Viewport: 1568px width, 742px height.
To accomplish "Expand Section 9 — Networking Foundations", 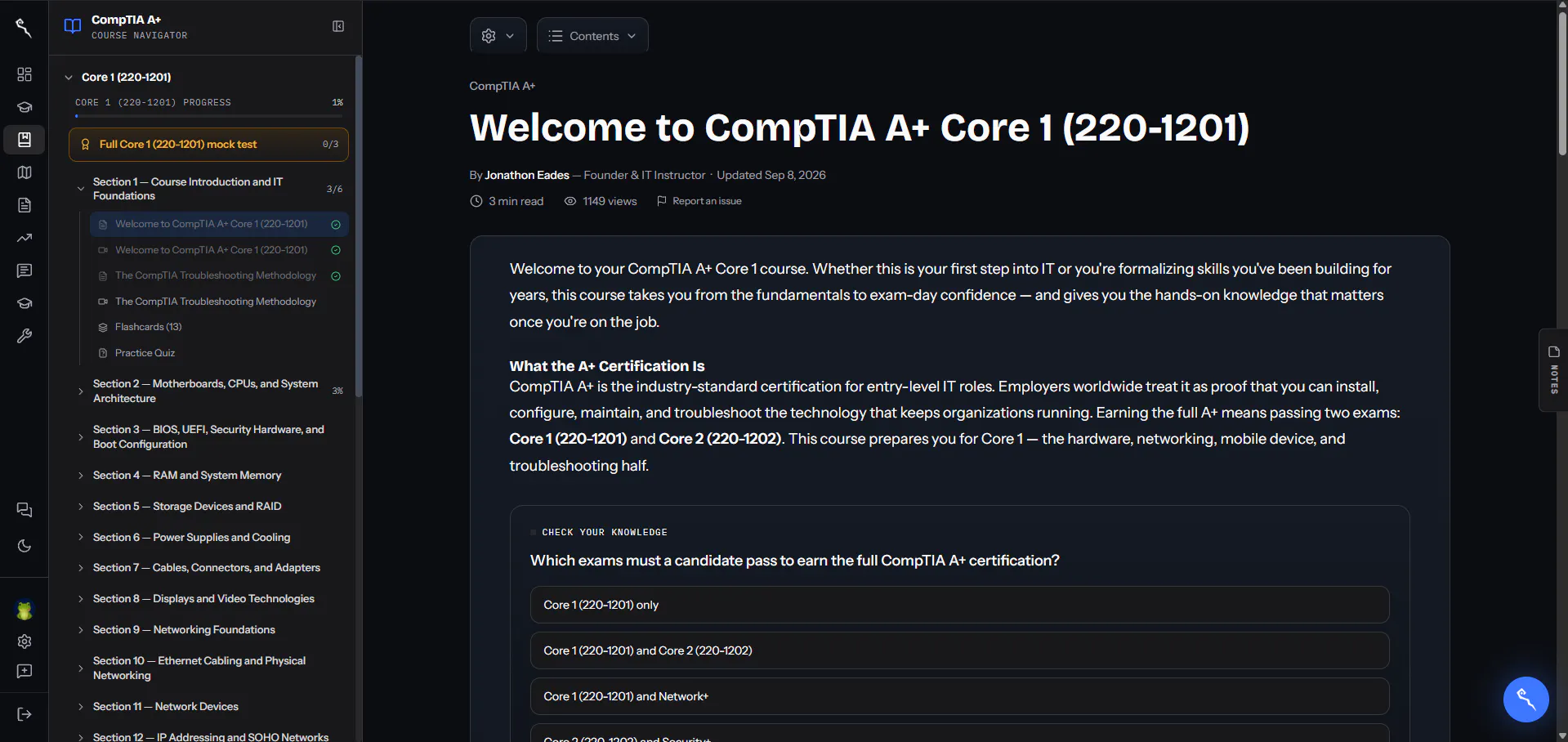I will pos(81,630).
